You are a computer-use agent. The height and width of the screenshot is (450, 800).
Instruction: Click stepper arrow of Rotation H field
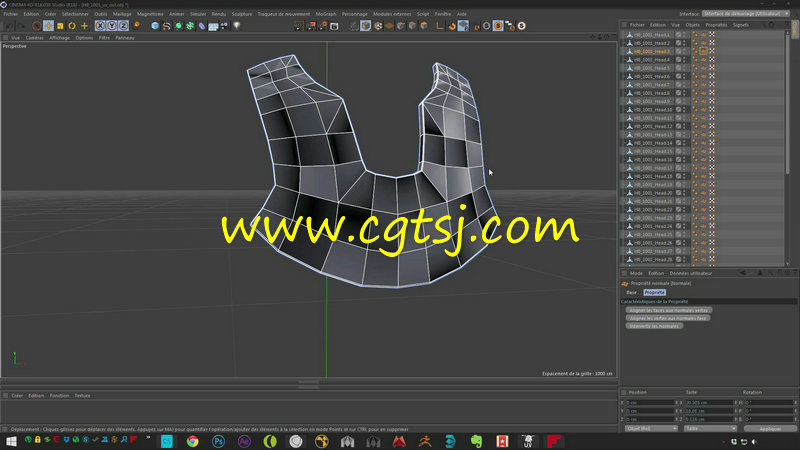pos(795,403)
